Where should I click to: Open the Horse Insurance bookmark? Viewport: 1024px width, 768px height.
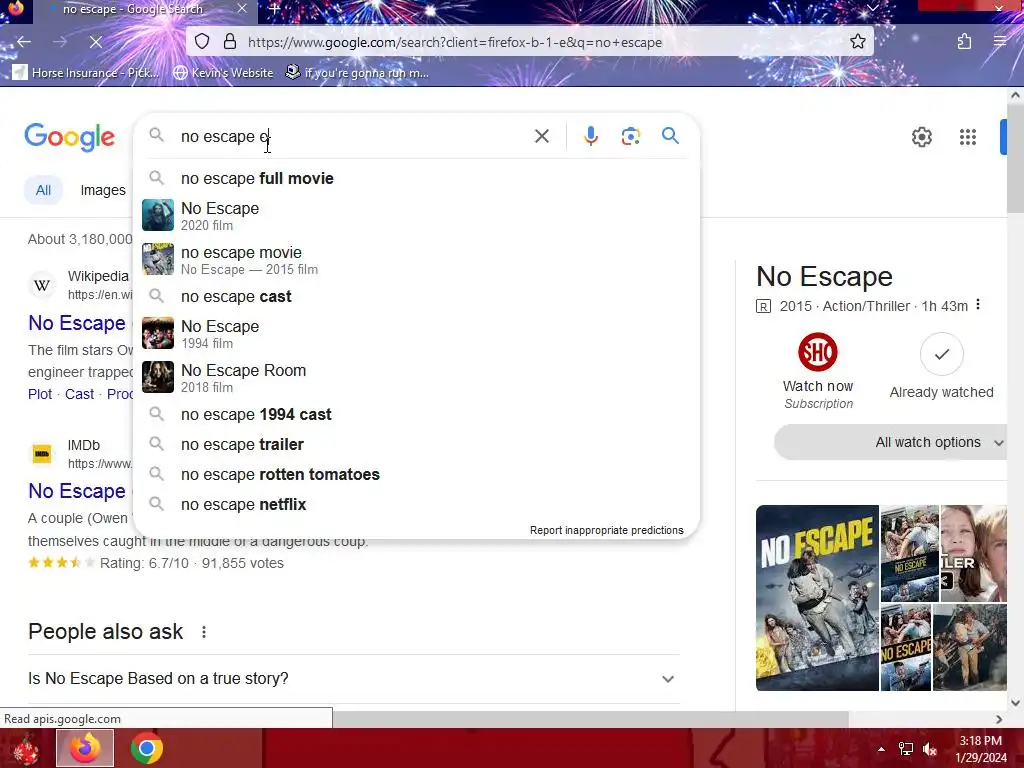86,72
